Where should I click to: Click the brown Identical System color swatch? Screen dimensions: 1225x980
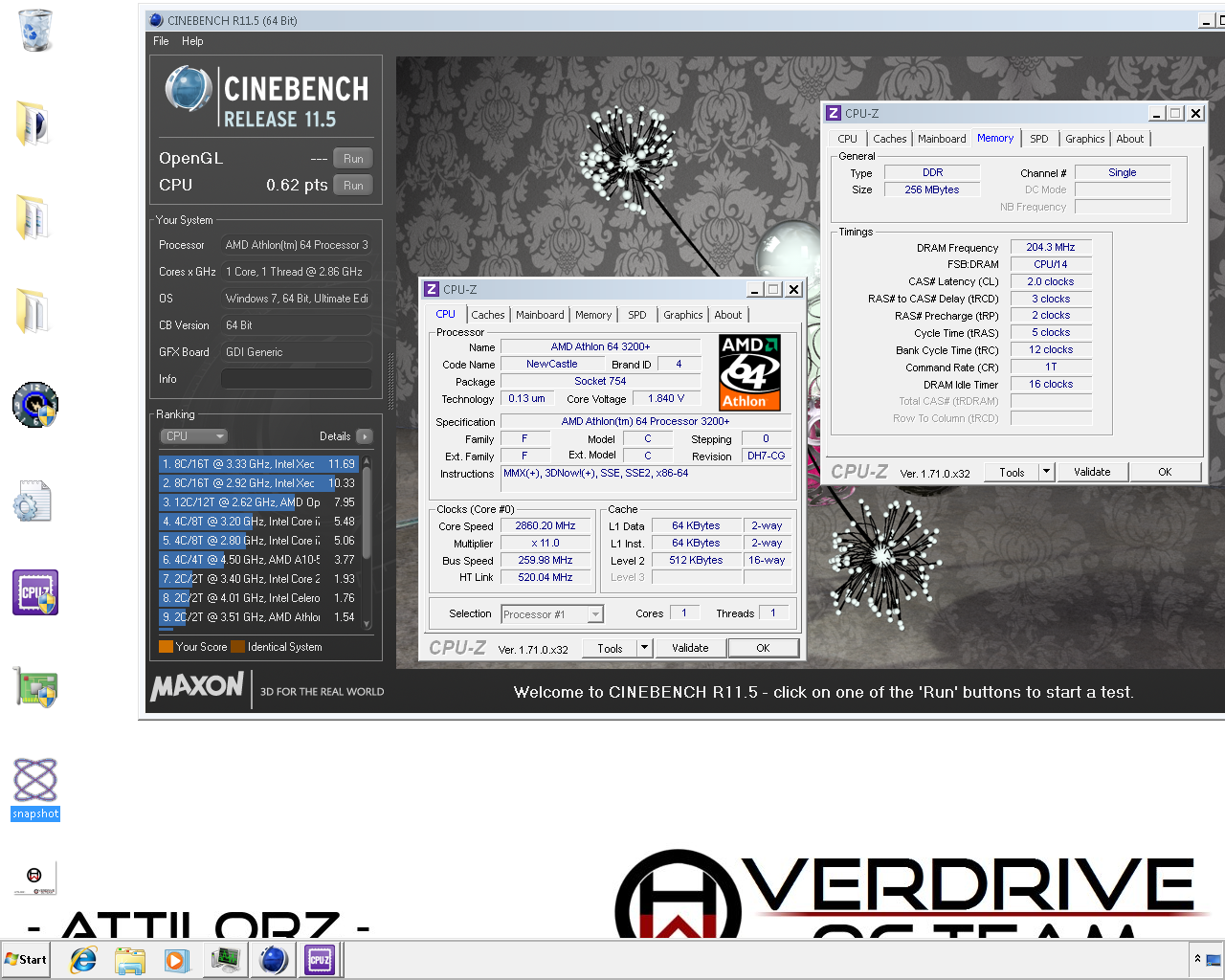click(238, 647)
